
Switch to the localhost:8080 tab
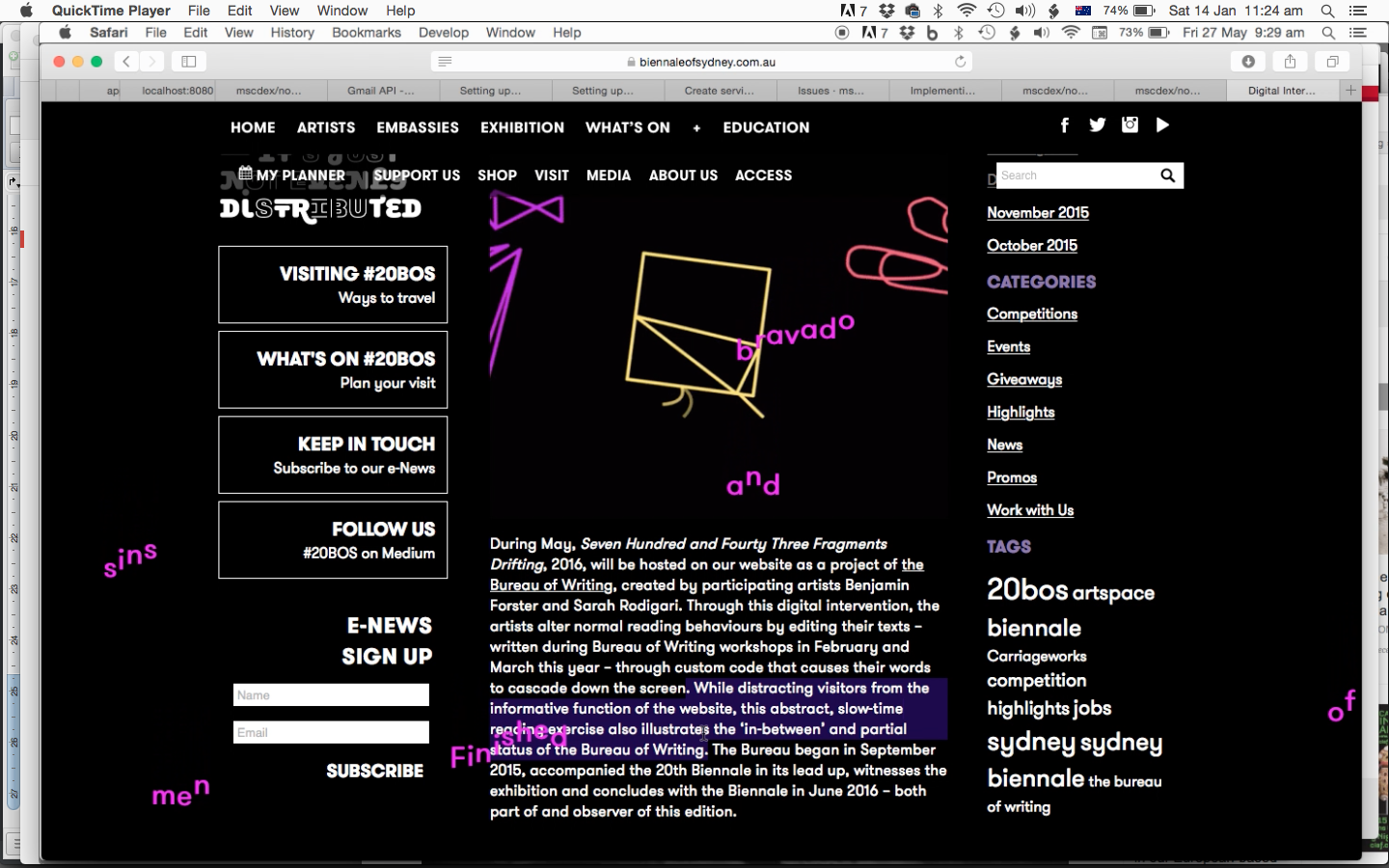[177, 91]
